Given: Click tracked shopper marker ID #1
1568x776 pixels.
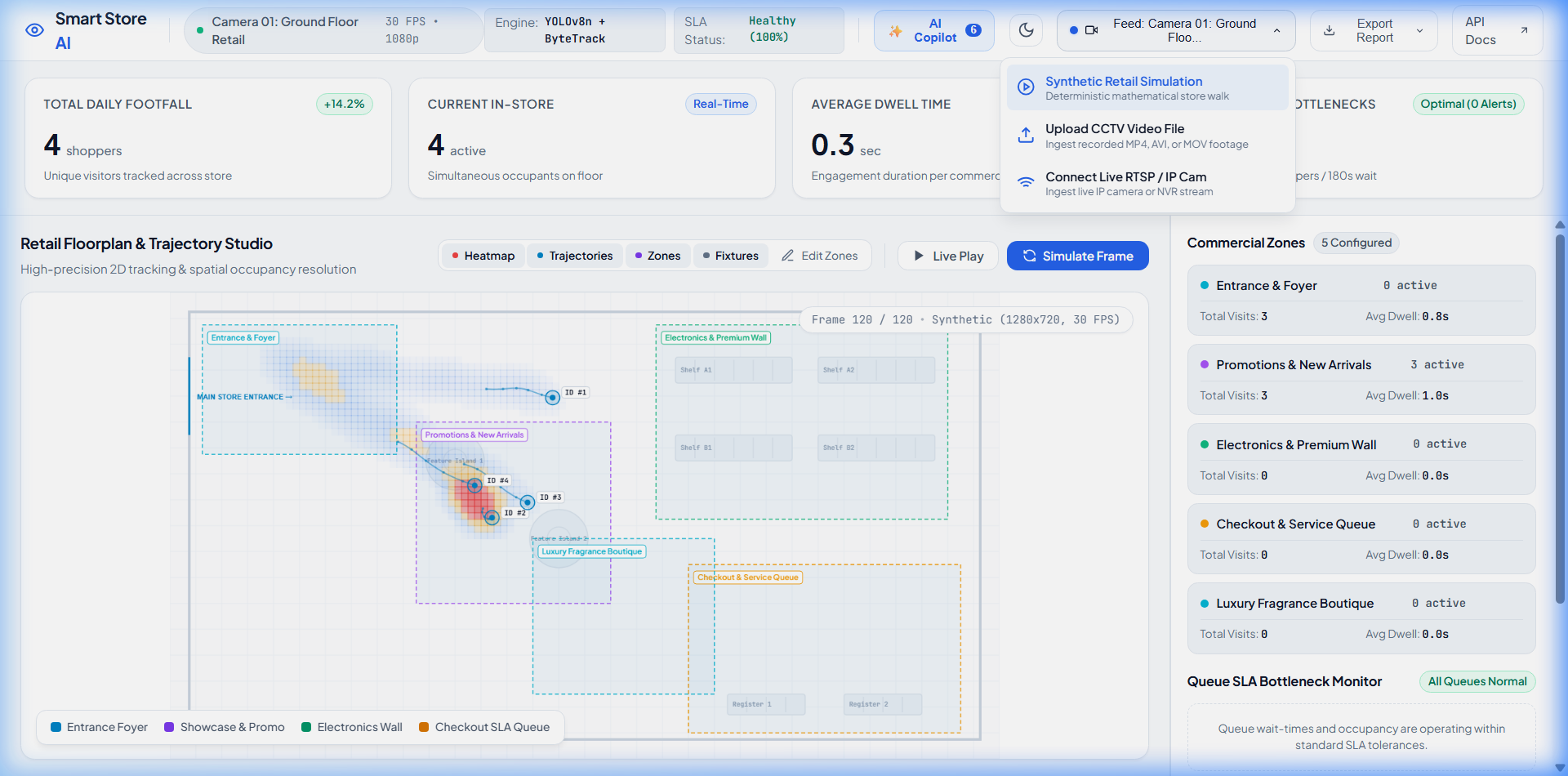Looking at the screenshot, I should [x=553, y=397].
